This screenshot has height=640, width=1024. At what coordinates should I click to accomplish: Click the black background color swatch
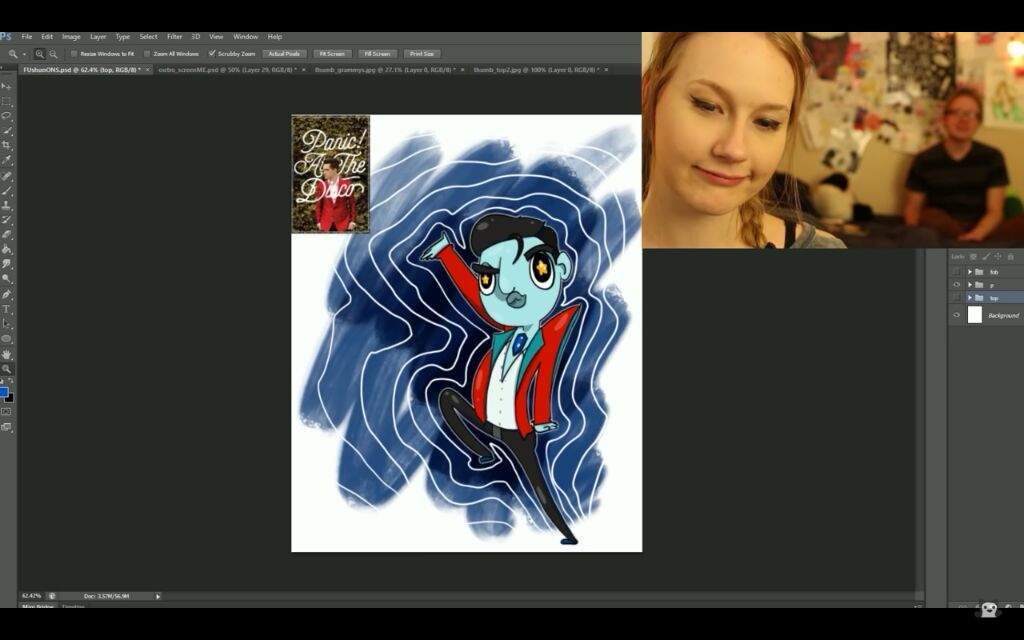coord(10,398)
